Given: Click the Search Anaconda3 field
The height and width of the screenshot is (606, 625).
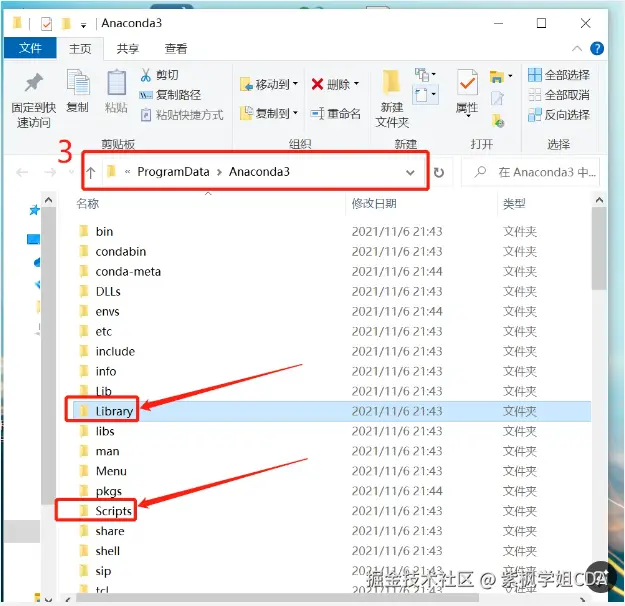Looking at the screenshot, I should (x=531, y=172).
